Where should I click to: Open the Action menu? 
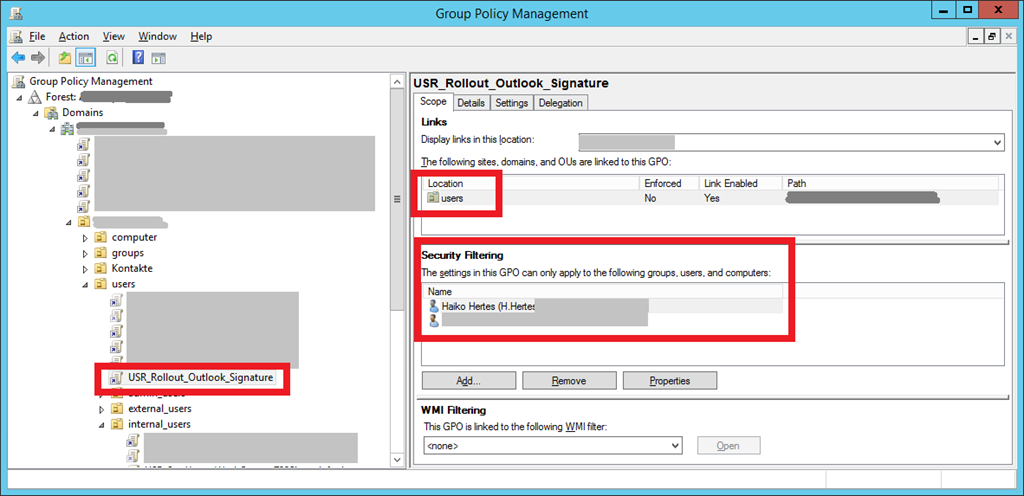(73, 36)
